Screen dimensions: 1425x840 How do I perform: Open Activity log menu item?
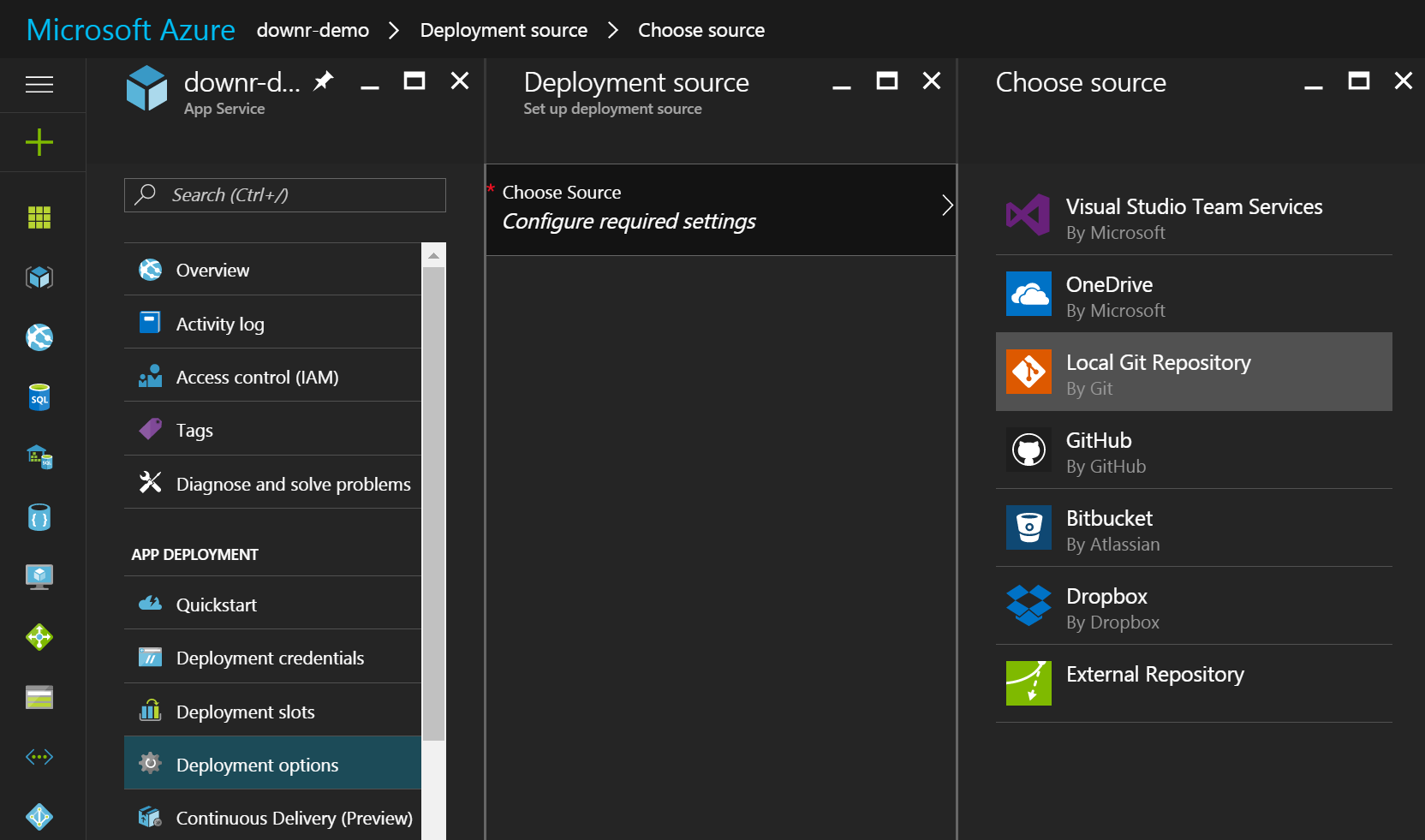(x=272, y=324)
